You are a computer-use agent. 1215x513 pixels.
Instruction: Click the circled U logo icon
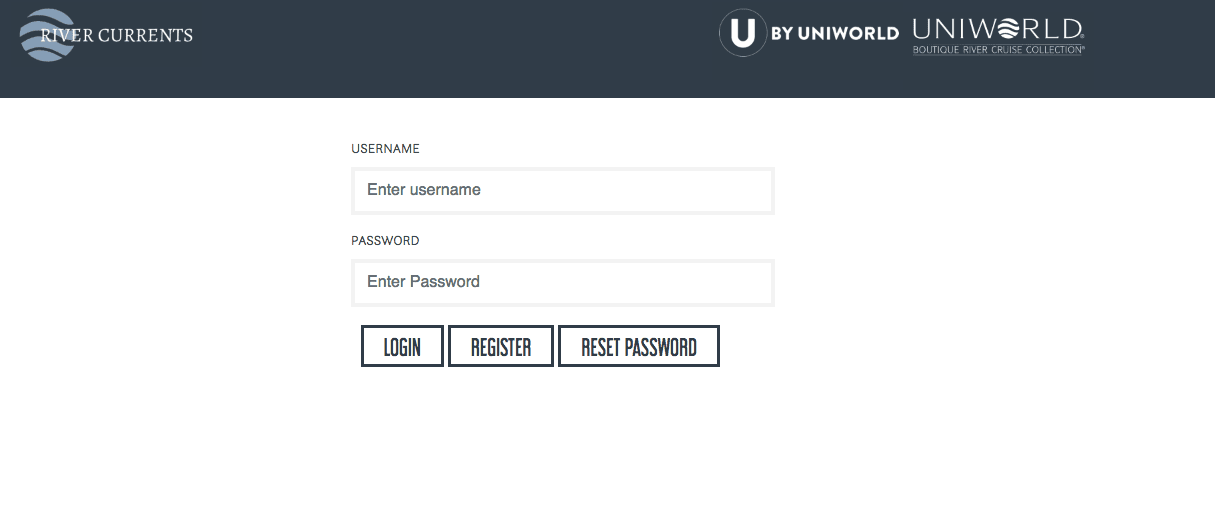742,33
